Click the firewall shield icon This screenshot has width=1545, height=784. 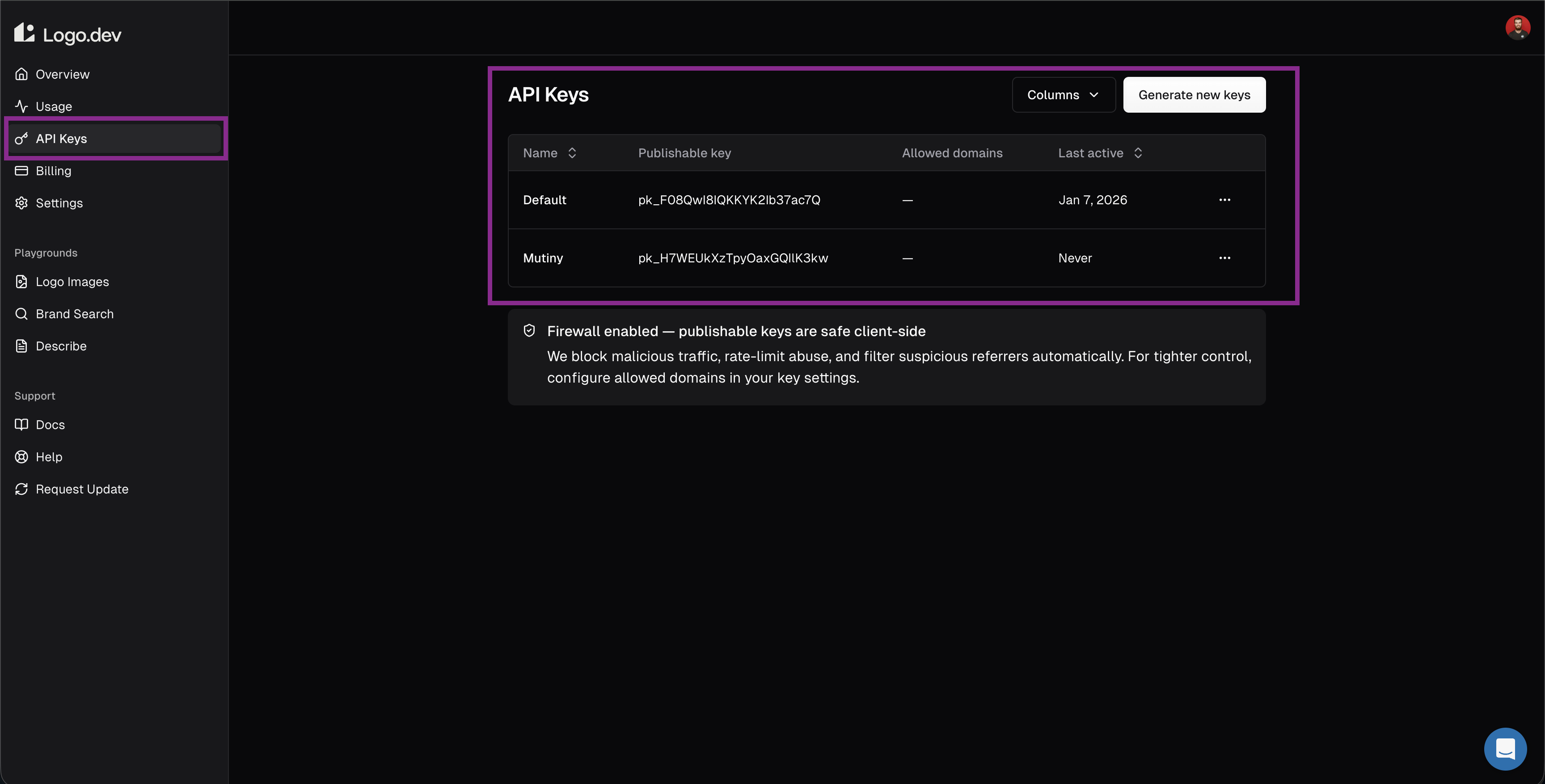pyautogui.click(x=529, y=330)
